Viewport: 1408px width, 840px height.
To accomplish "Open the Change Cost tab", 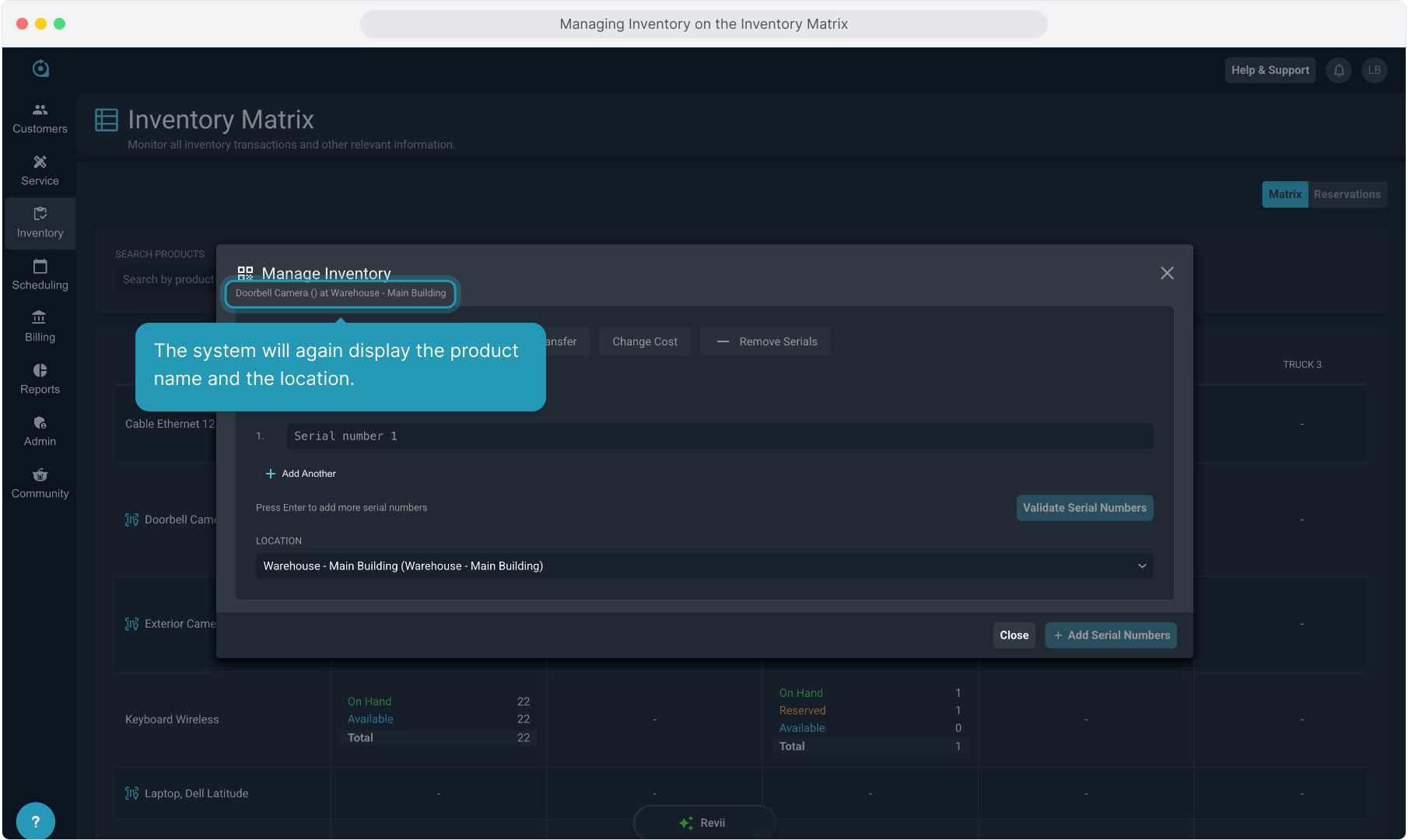I will point(644,341).
